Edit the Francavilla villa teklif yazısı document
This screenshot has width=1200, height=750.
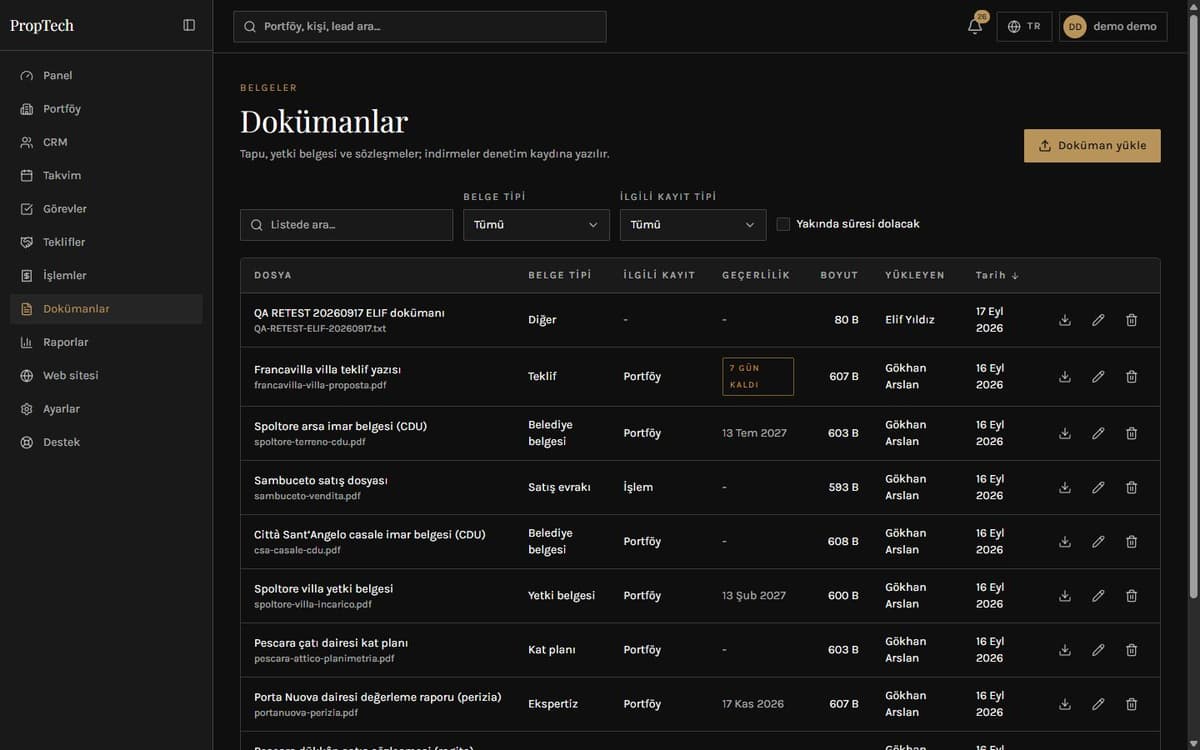[1098, 377]
